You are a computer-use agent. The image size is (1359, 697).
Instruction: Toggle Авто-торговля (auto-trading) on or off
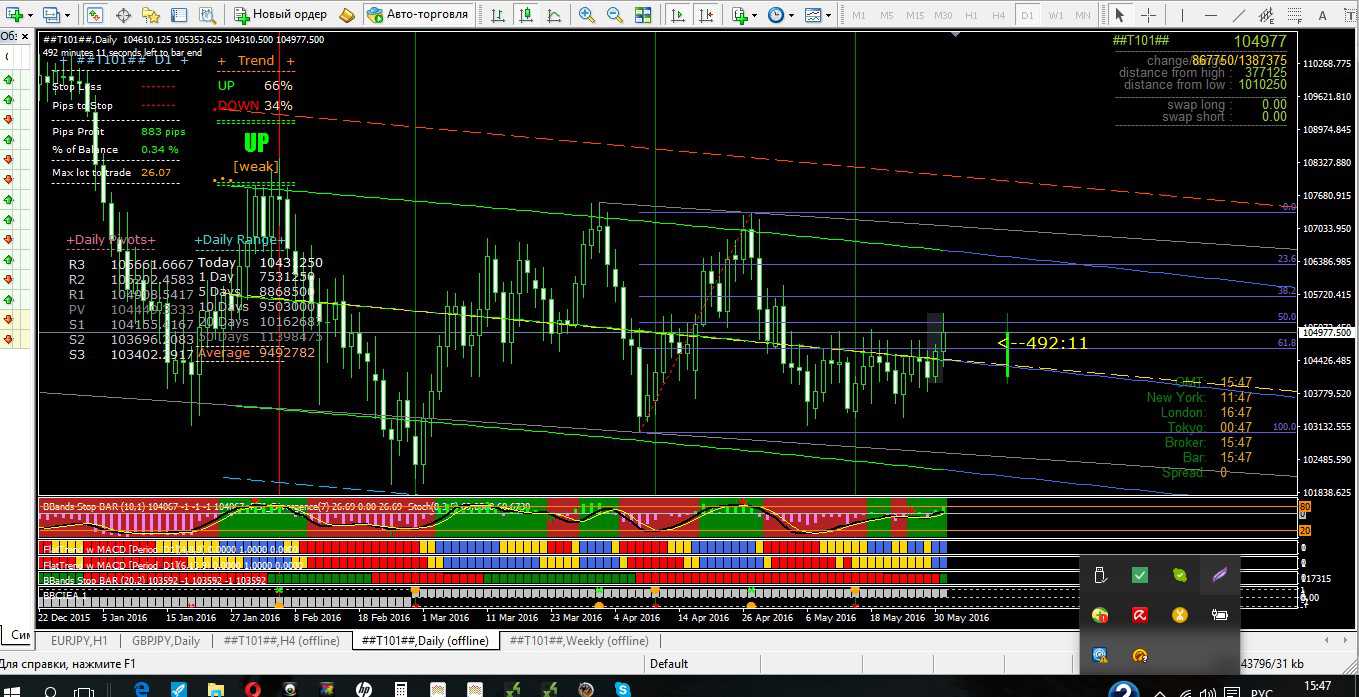coord(417,15)
